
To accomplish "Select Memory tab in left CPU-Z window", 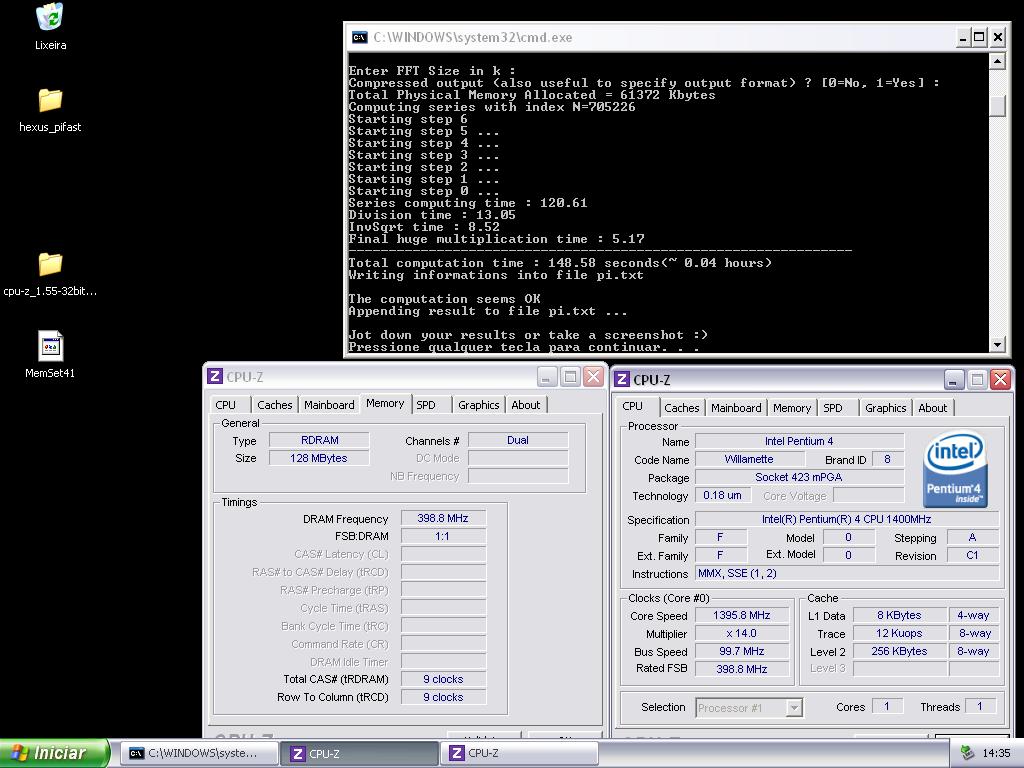I will 385,404.
